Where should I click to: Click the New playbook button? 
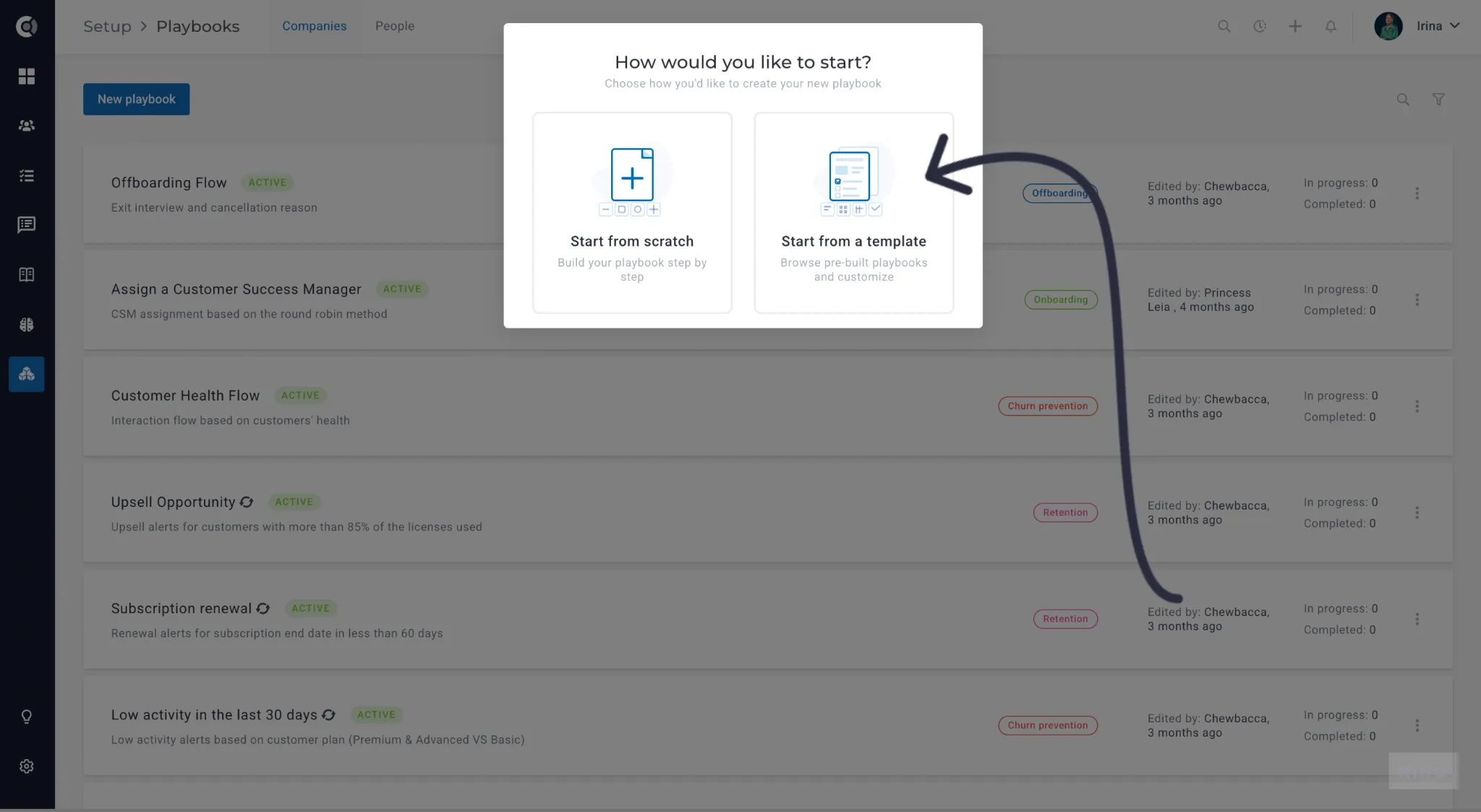click(x=137, y=99)
